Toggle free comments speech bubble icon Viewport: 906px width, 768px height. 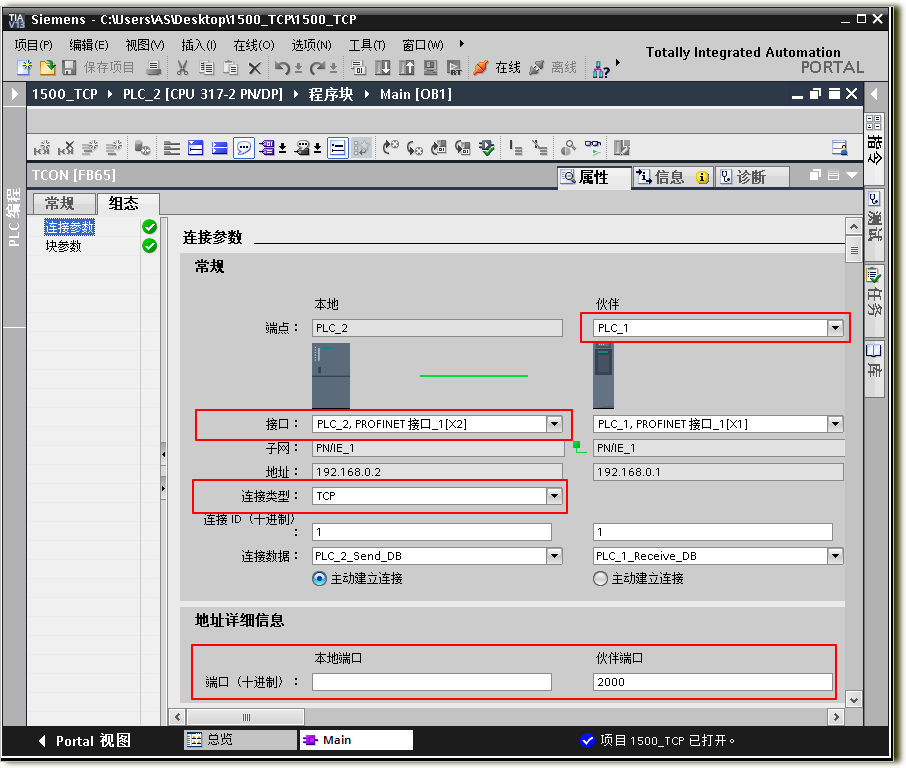244,148
